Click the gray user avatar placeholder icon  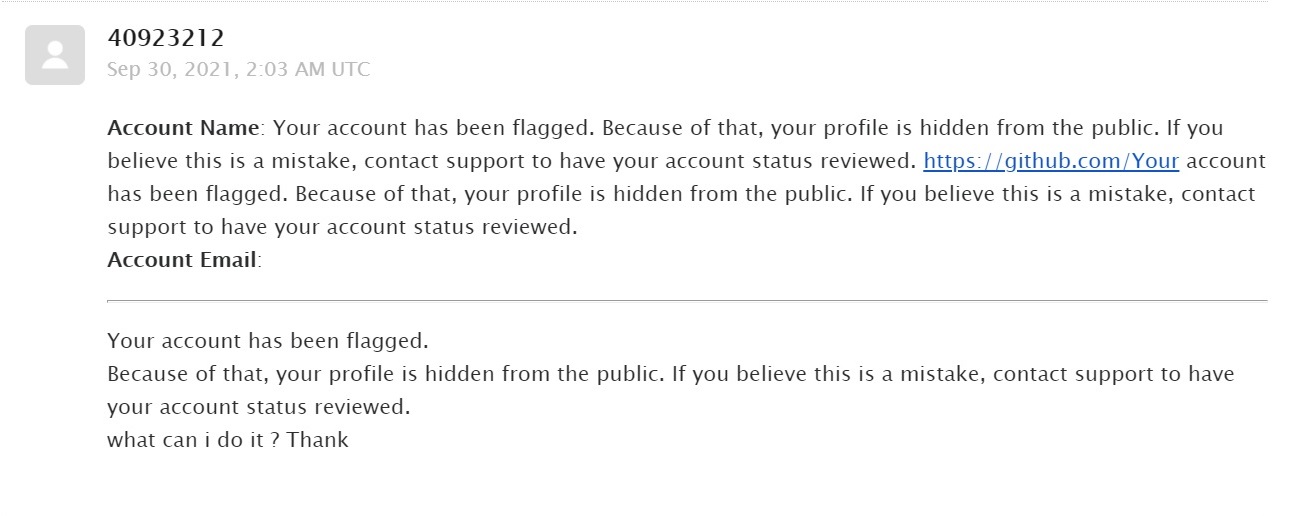point(55,55)
